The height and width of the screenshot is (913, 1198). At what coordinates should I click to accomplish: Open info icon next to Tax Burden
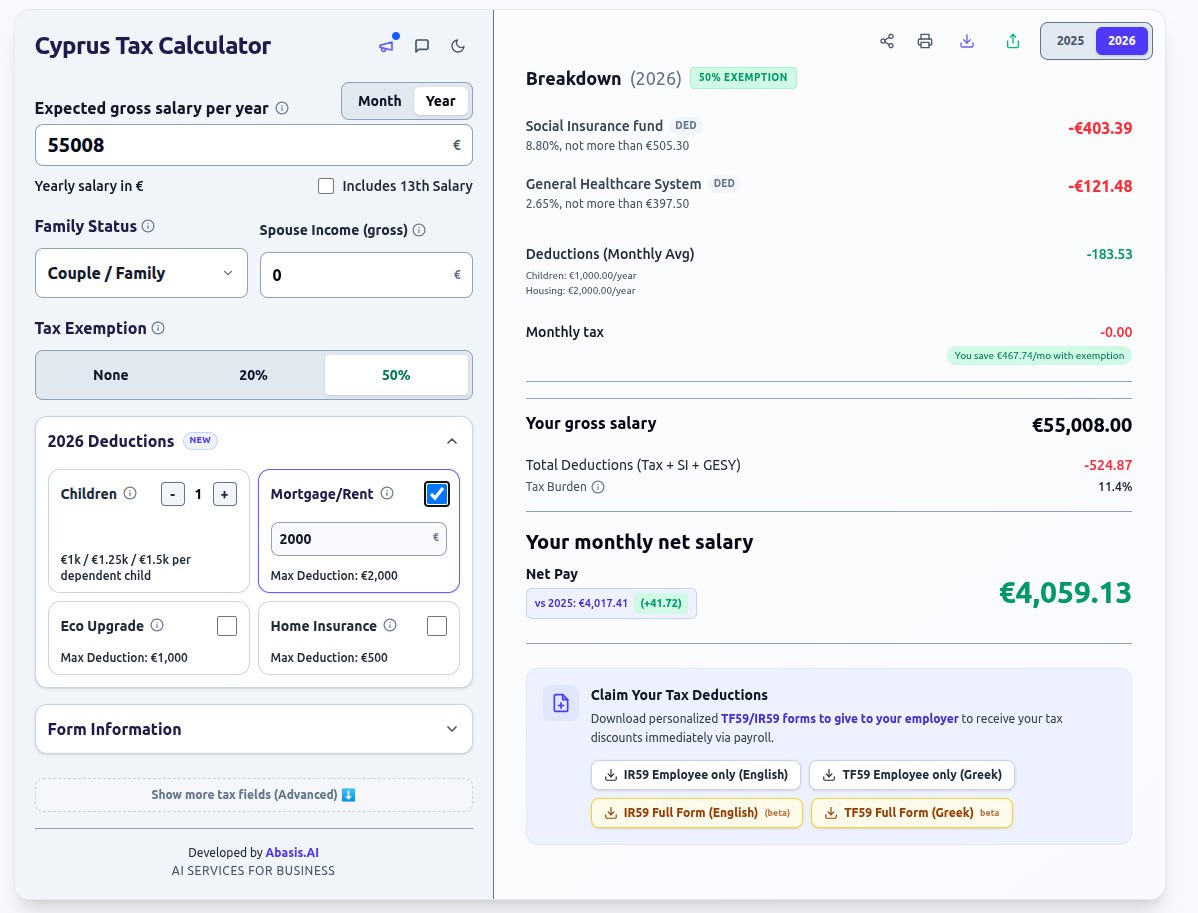(x=598, y=487)
